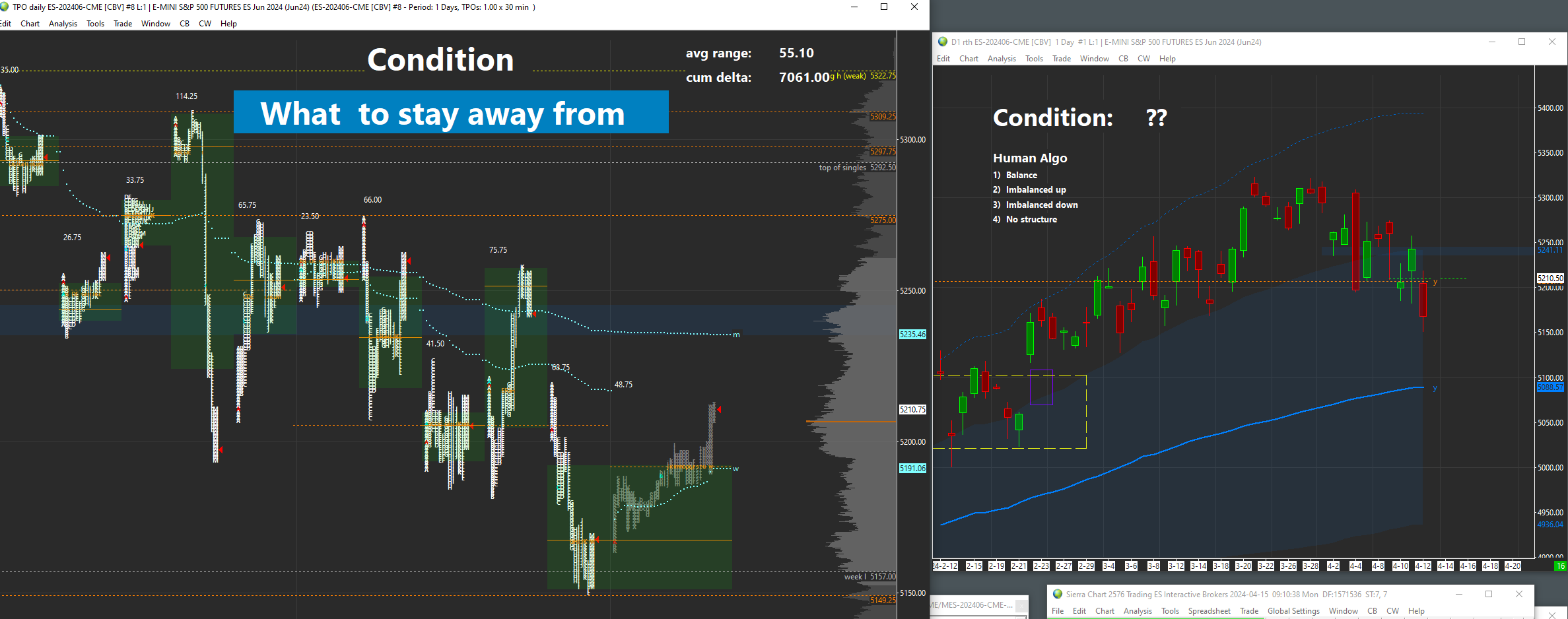
Task: Click the avg range value 55.10
Action: pos(796,53)
